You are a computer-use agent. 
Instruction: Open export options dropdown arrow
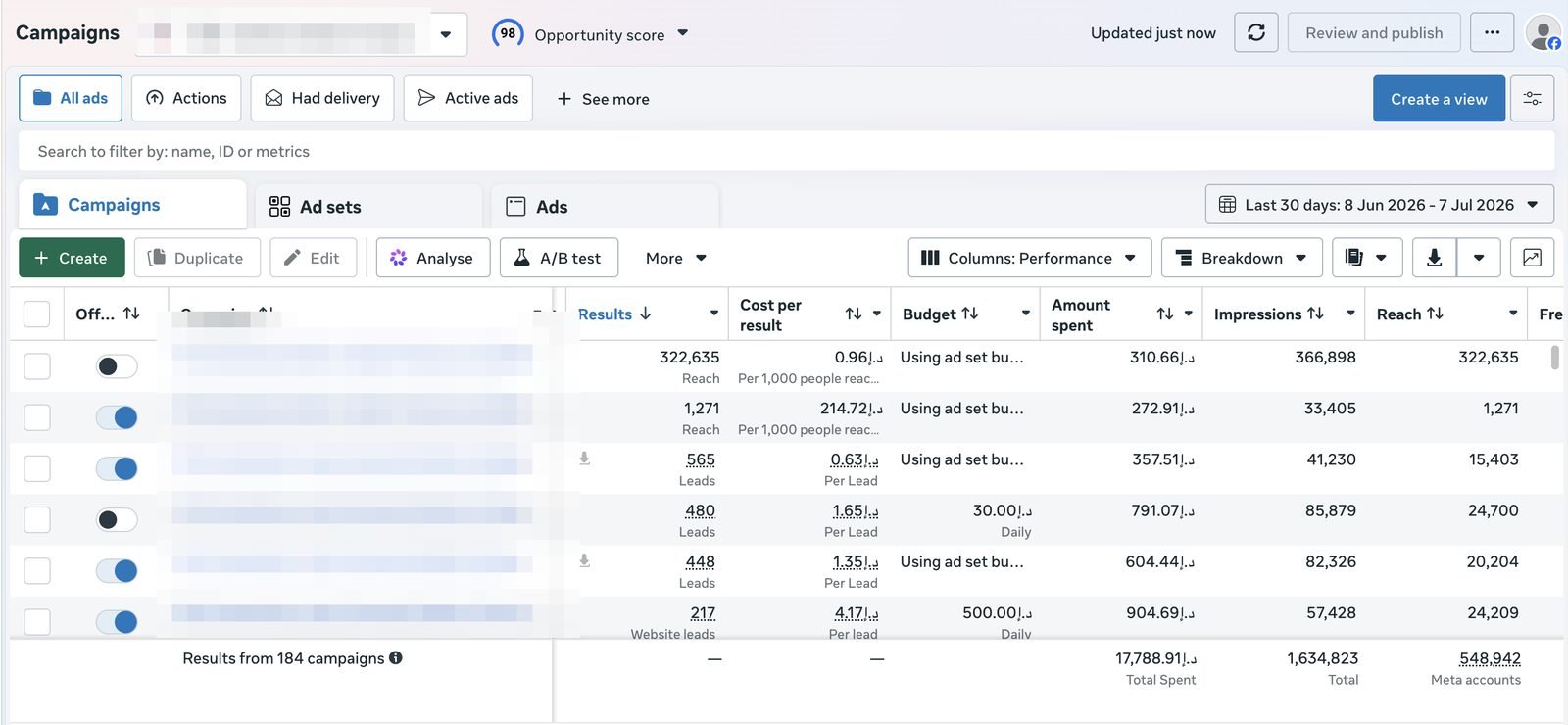1479,258
